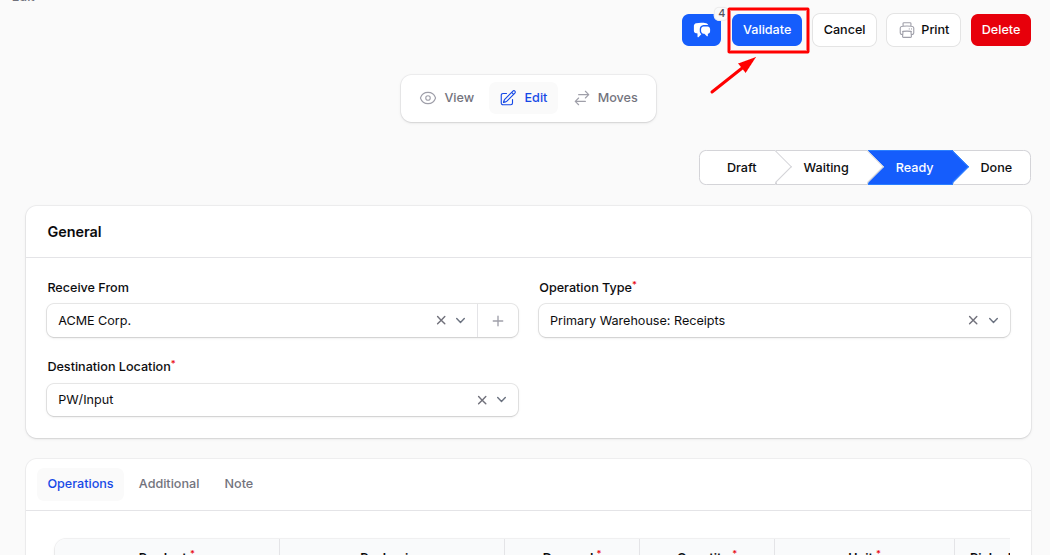Select the Edit tab
Screen dimensions: 1050x555
(524, 98)
